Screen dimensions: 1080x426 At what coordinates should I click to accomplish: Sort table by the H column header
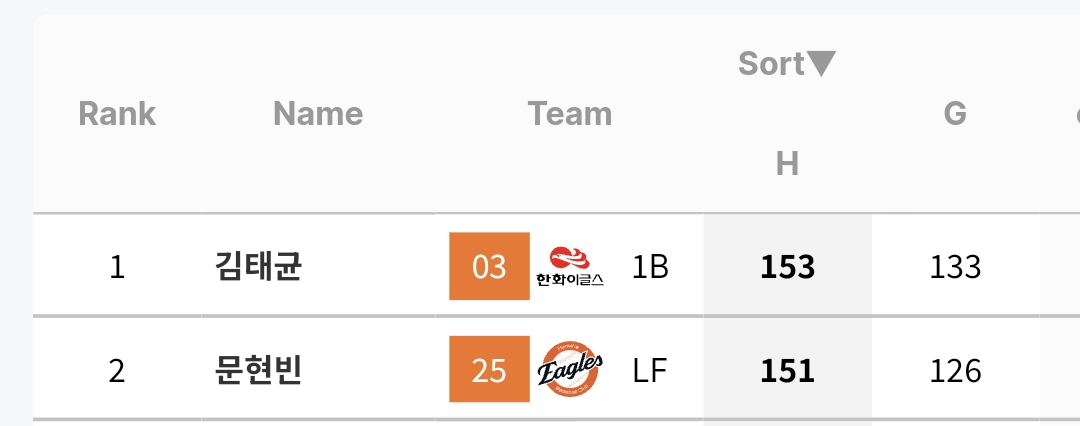point(787,164)
